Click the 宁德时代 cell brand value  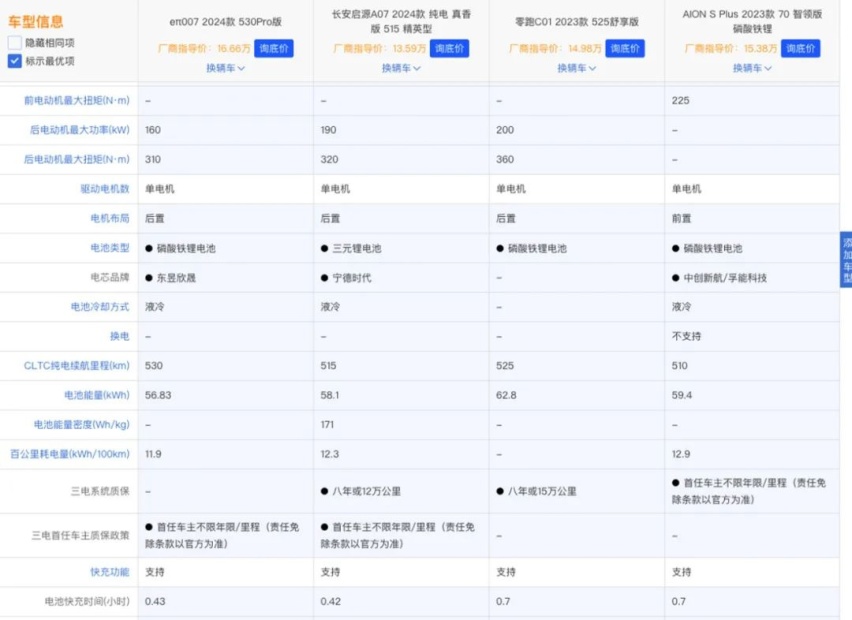pos(346,278)
